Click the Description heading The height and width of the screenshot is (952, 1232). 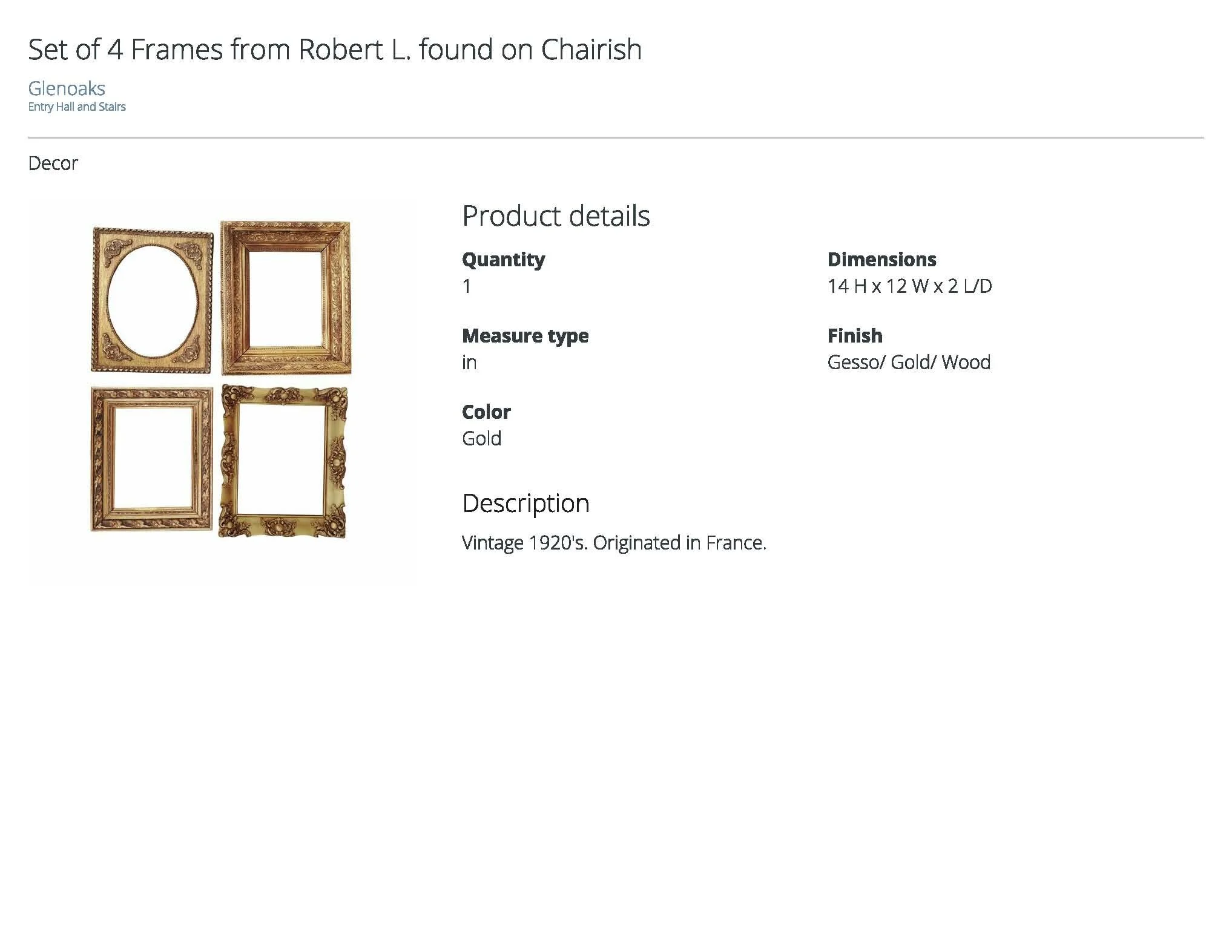coord(525,504)
